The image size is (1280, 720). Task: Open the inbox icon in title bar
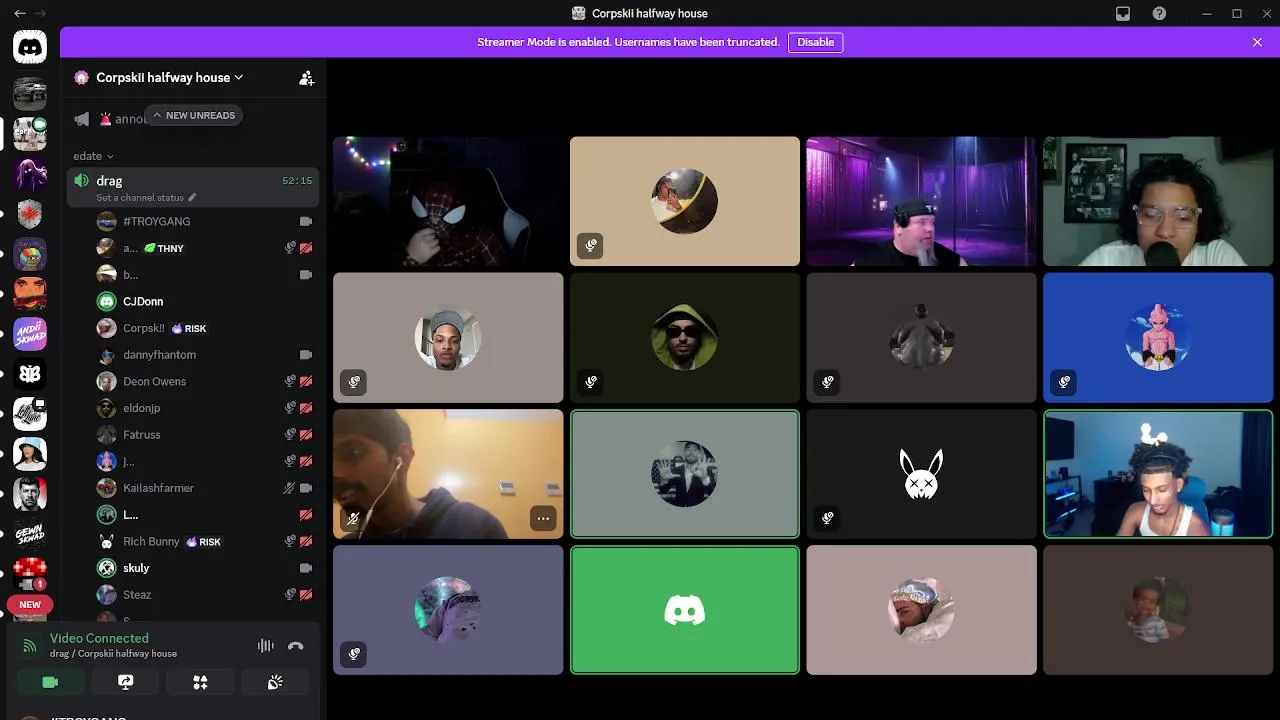[x=1123, y=13]
